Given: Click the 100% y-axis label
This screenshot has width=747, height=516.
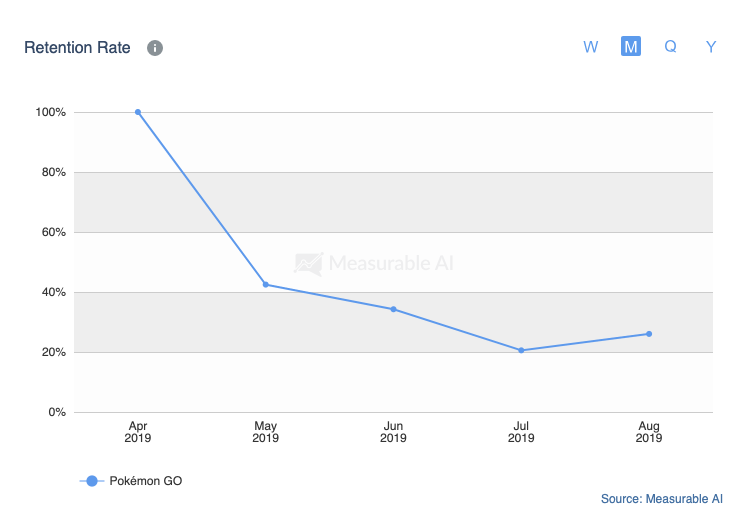Looking at the screenshot, I should [50, 112].
